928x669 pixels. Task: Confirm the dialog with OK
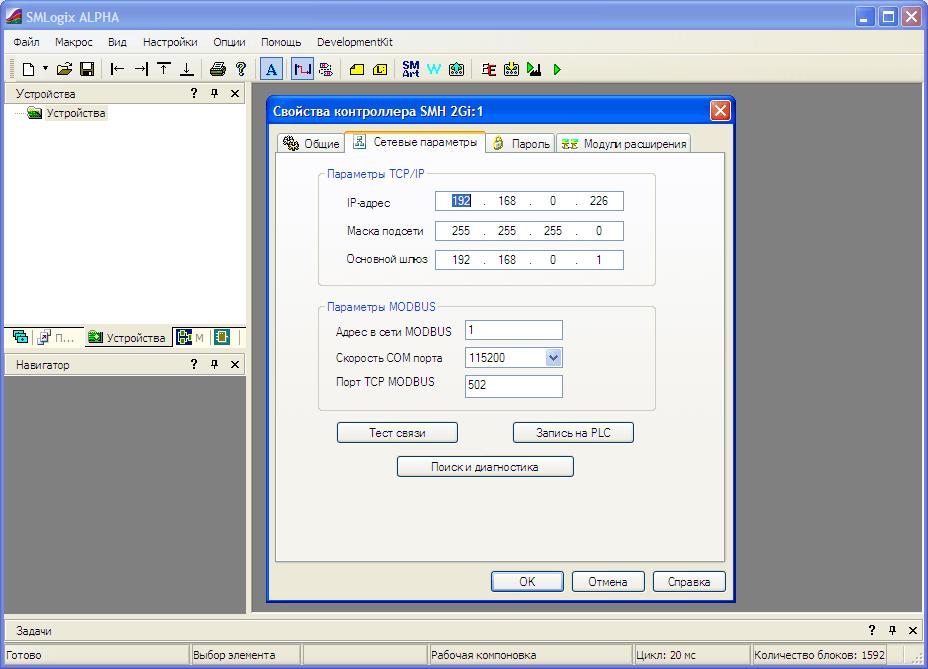coord(527,581)
